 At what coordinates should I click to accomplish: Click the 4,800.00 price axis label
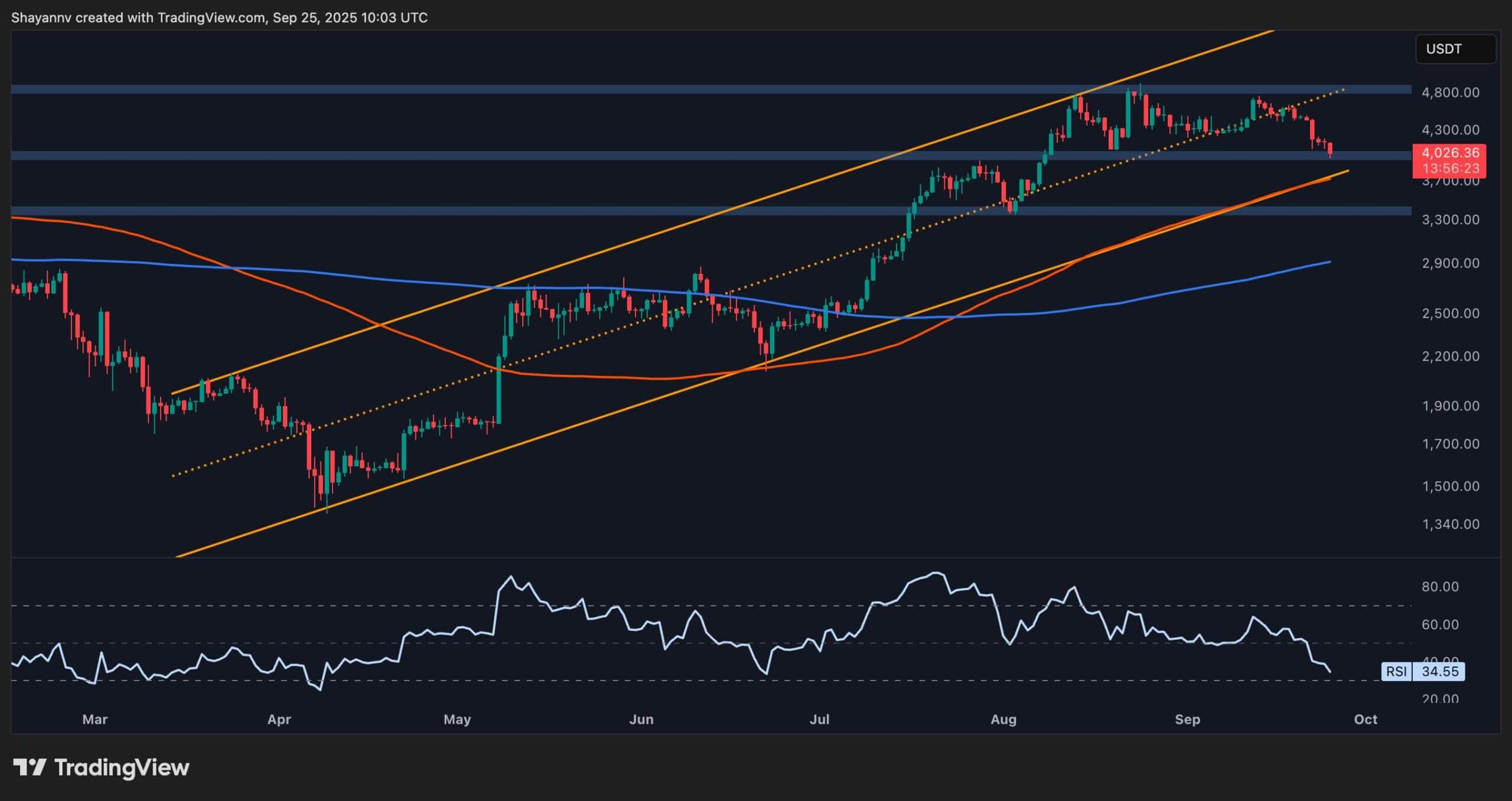click(1450, 93)
